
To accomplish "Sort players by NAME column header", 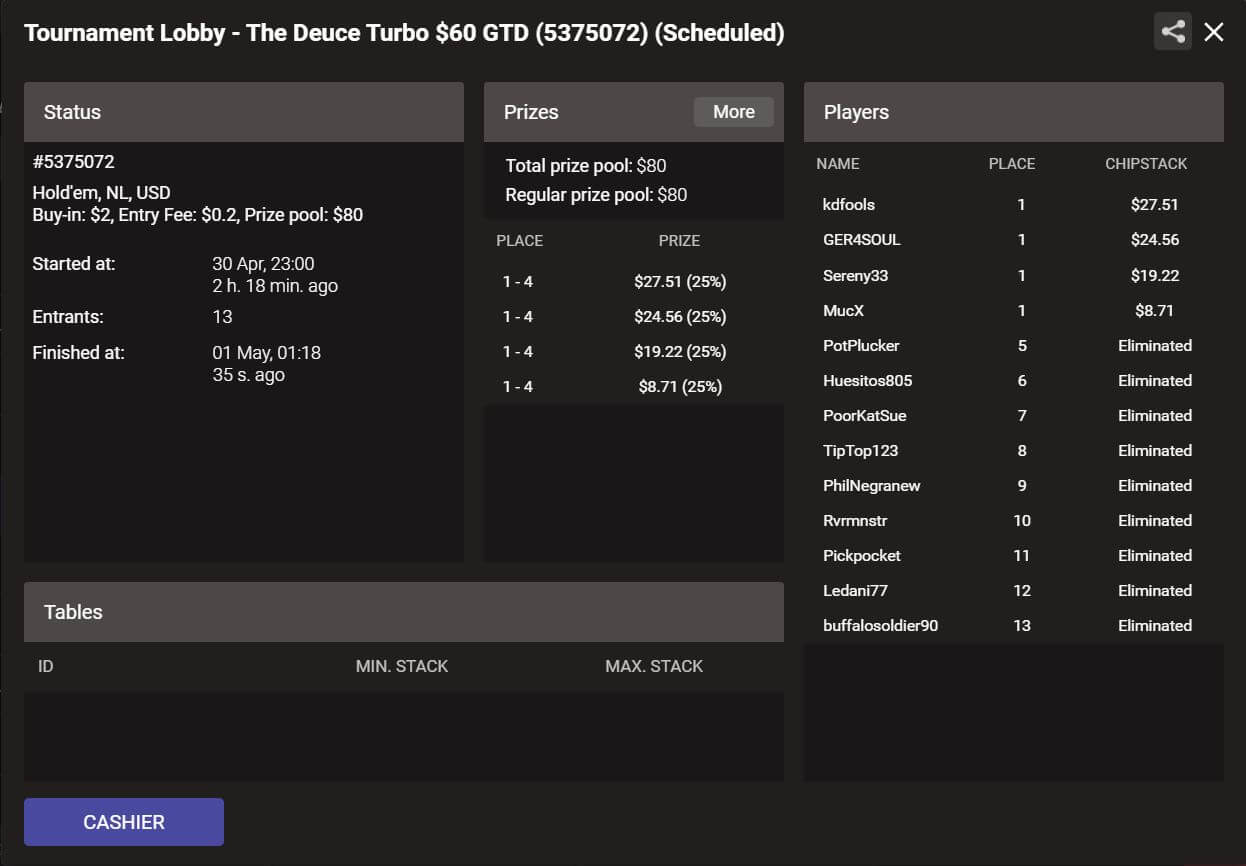I will point(838,164).
